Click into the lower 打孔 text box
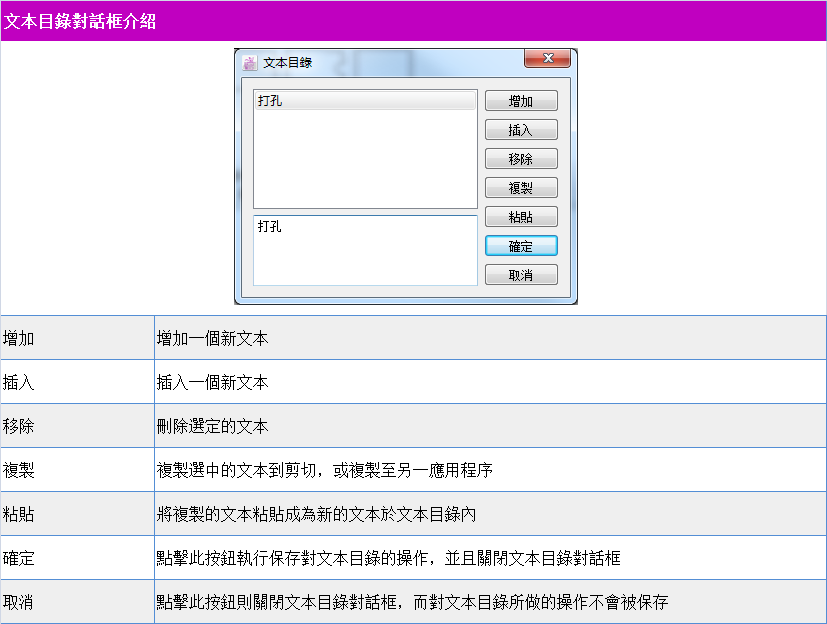 (365, 249)
